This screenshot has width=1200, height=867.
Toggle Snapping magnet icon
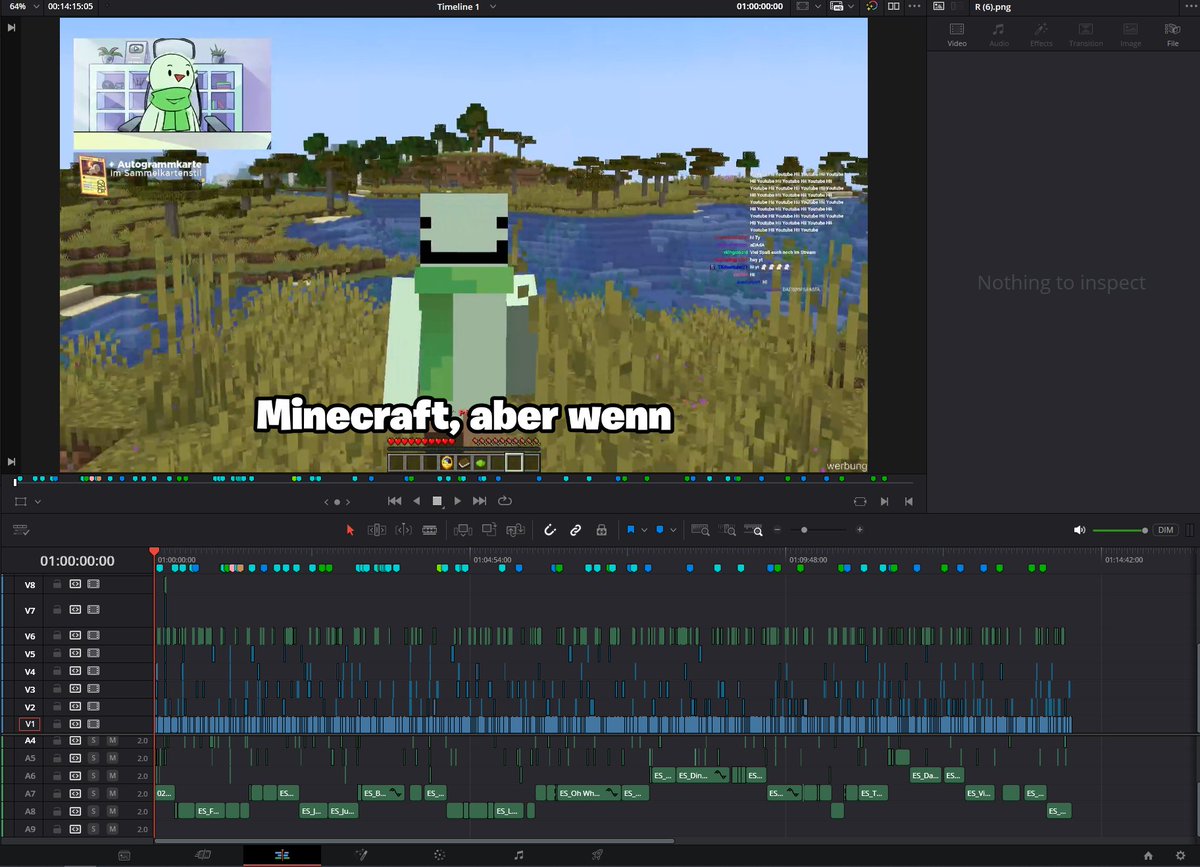tap(549, 530)
